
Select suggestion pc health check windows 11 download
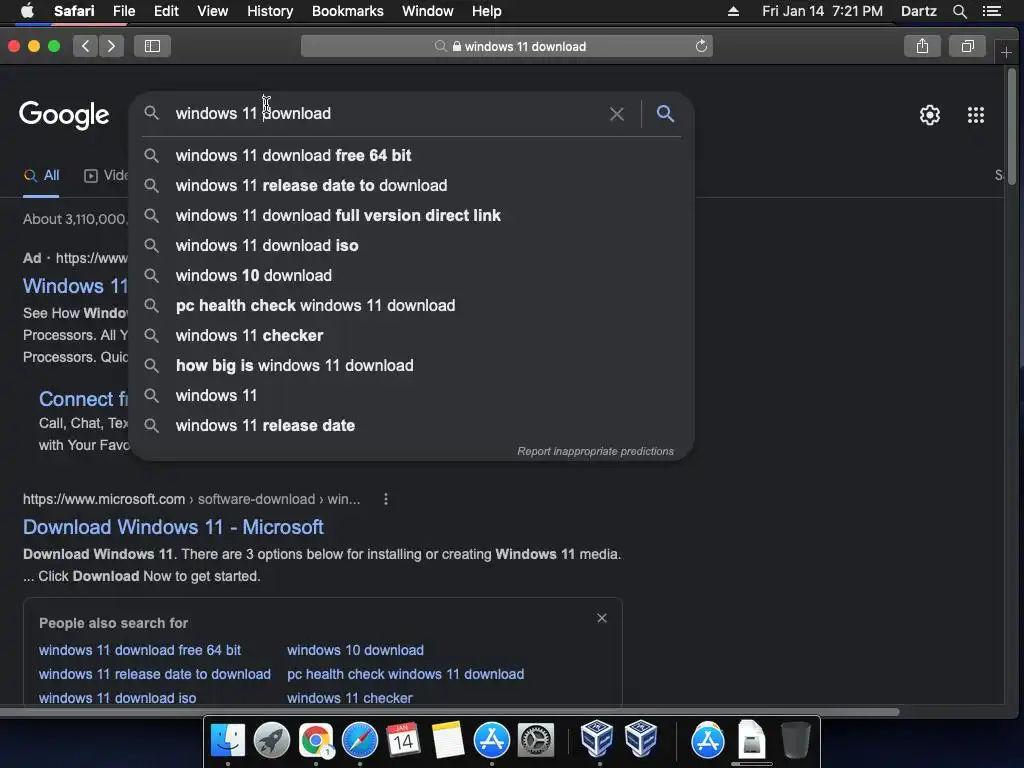coord(411,306)
